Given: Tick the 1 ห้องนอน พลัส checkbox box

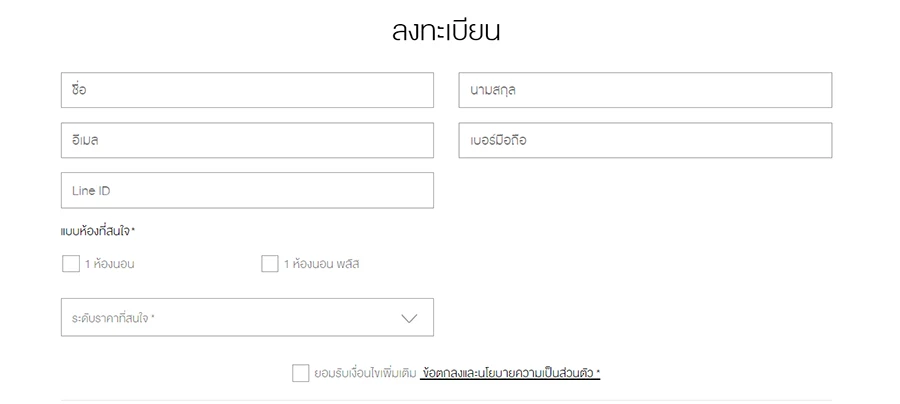Looking at the screenshot, I should [x=269, y=264].
